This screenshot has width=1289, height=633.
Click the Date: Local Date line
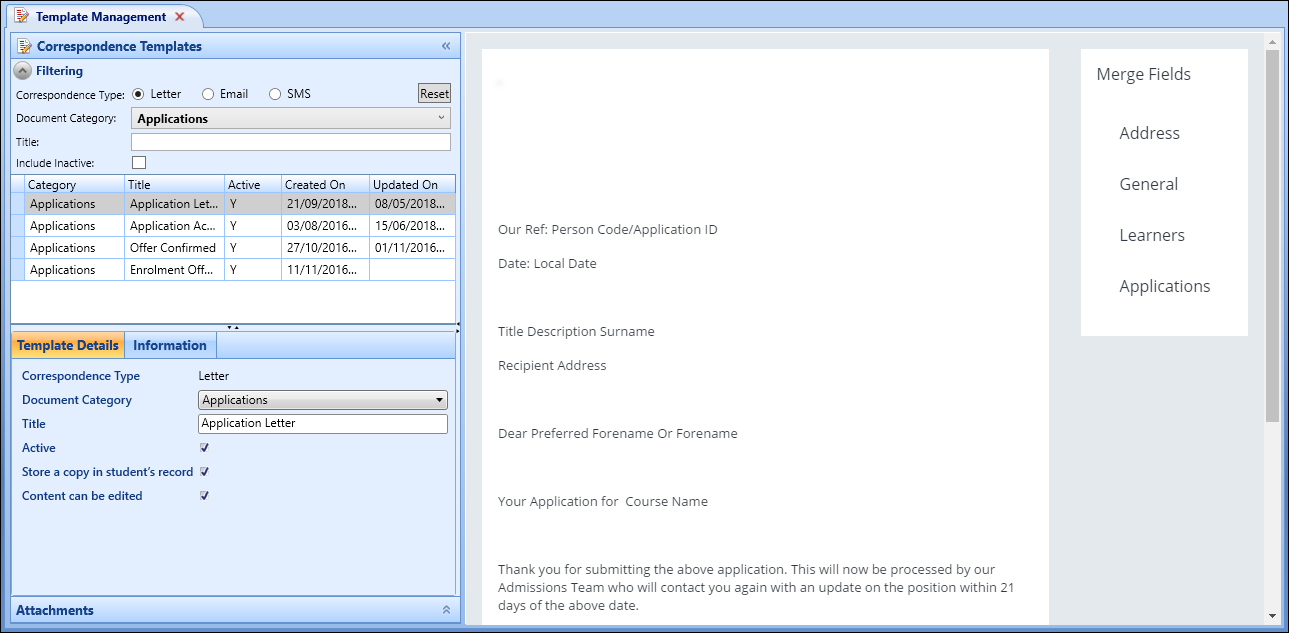(547, 264)
